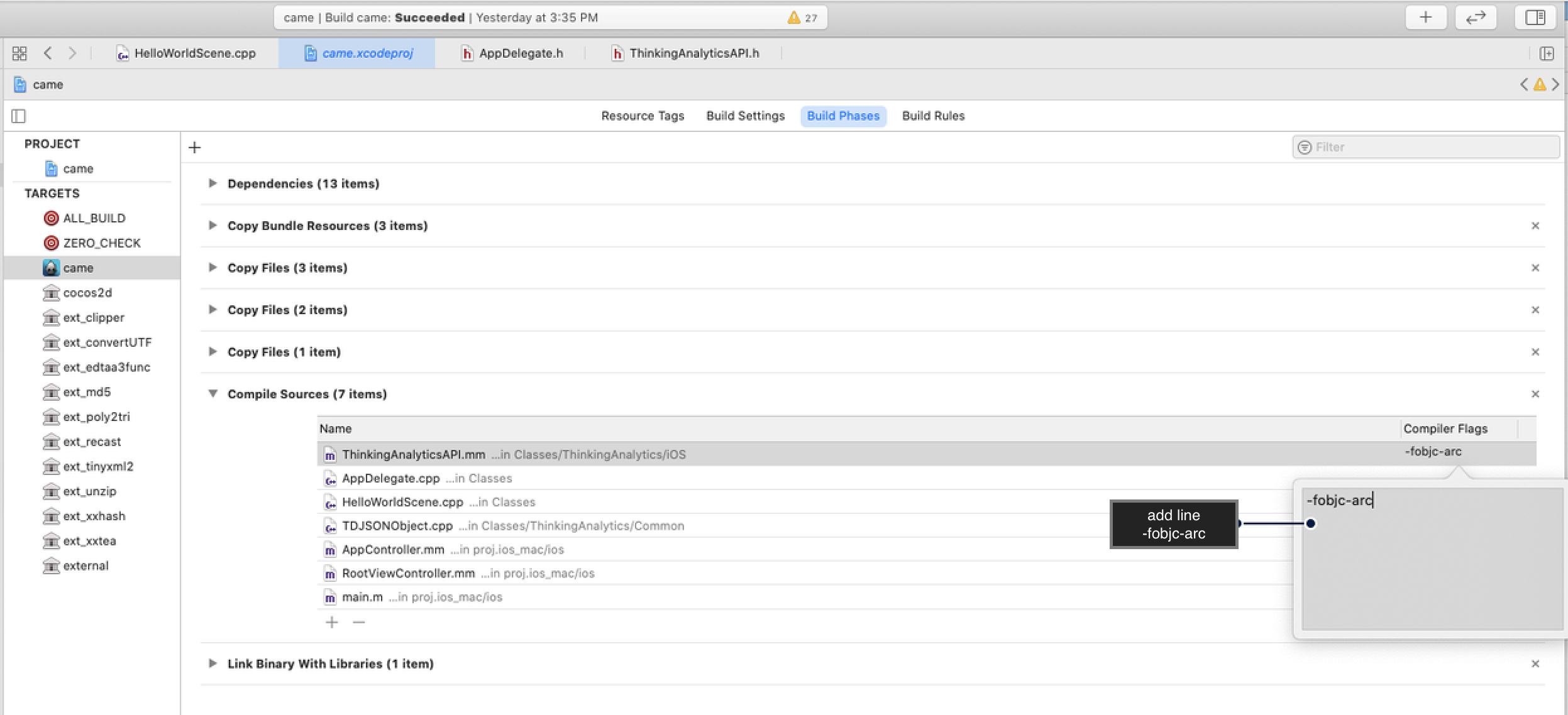Expand Link Binary With Libraries section
This screenshot has height=715, width=1568.
tap(213, 663)
